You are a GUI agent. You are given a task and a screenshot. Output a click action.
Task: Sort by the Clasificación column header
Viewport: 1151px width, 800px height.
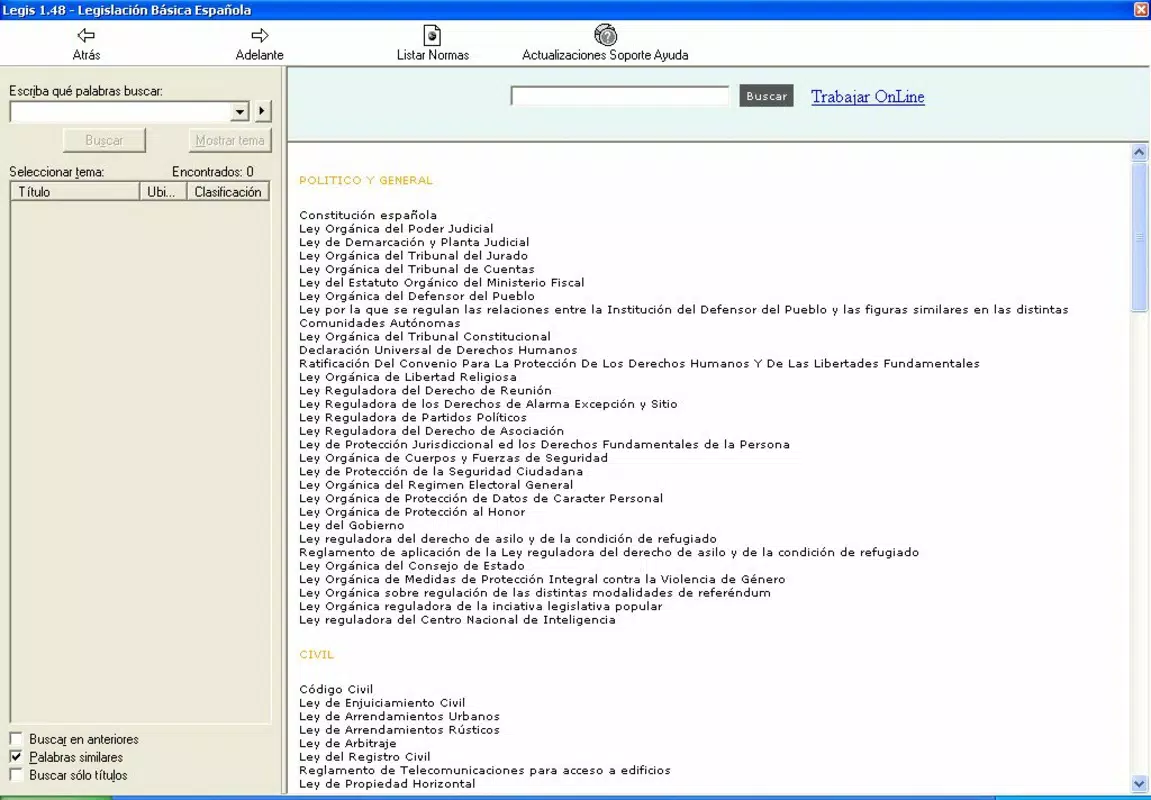click(x=228, y=192)
